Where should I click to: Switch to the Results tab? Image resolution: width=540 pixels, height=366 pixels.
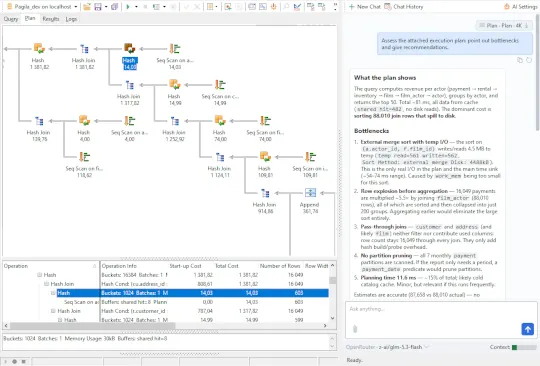(51, 19)
